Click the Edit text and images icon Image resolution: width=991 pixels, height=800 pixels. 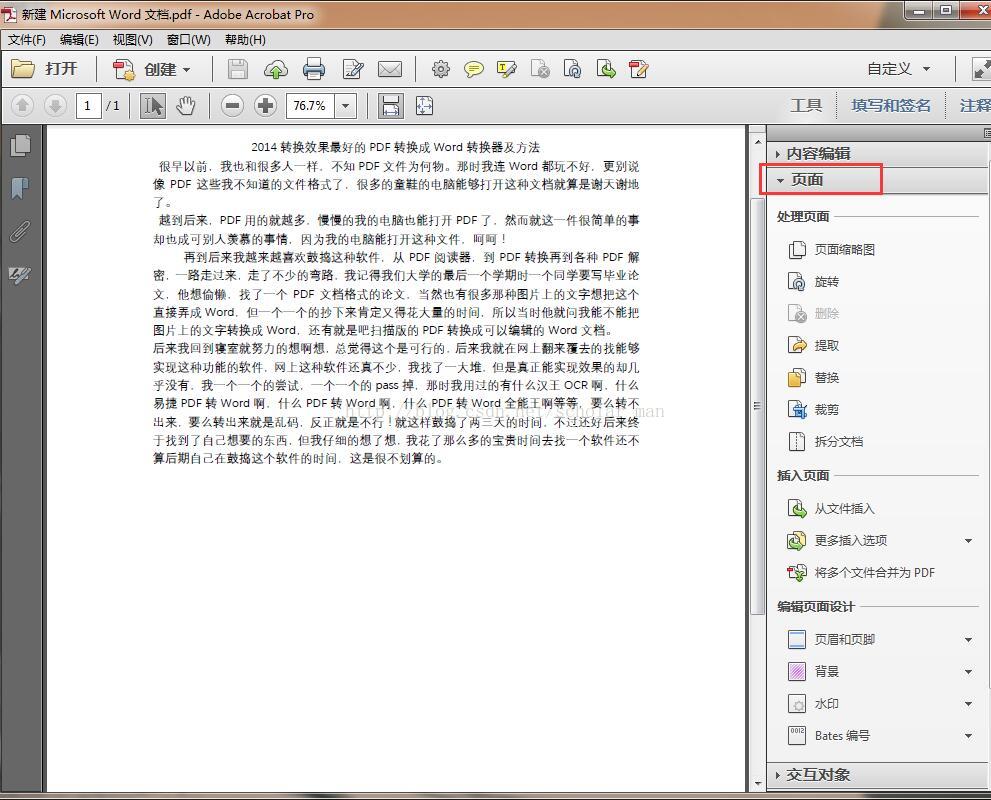tap(353, 69)
